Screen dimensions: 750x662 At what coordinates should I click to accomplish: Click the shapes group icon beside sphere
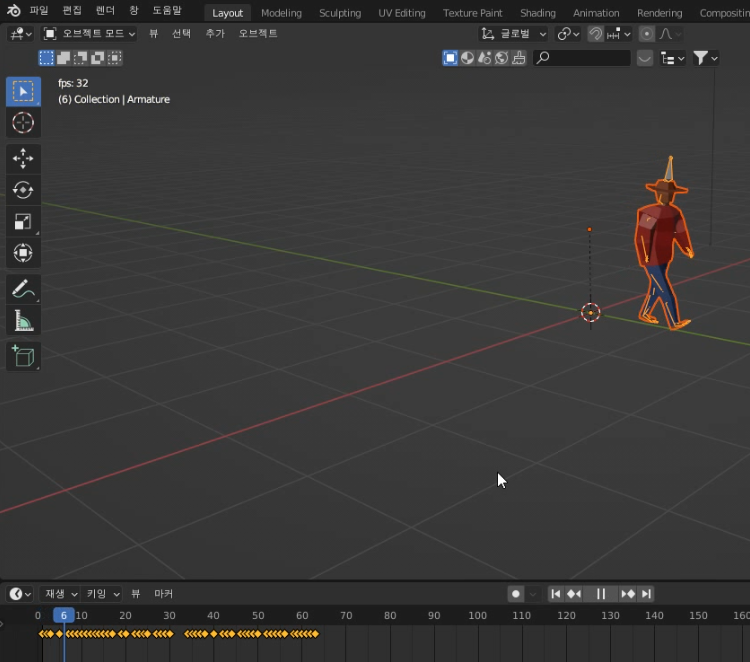[x=484, y=58]
